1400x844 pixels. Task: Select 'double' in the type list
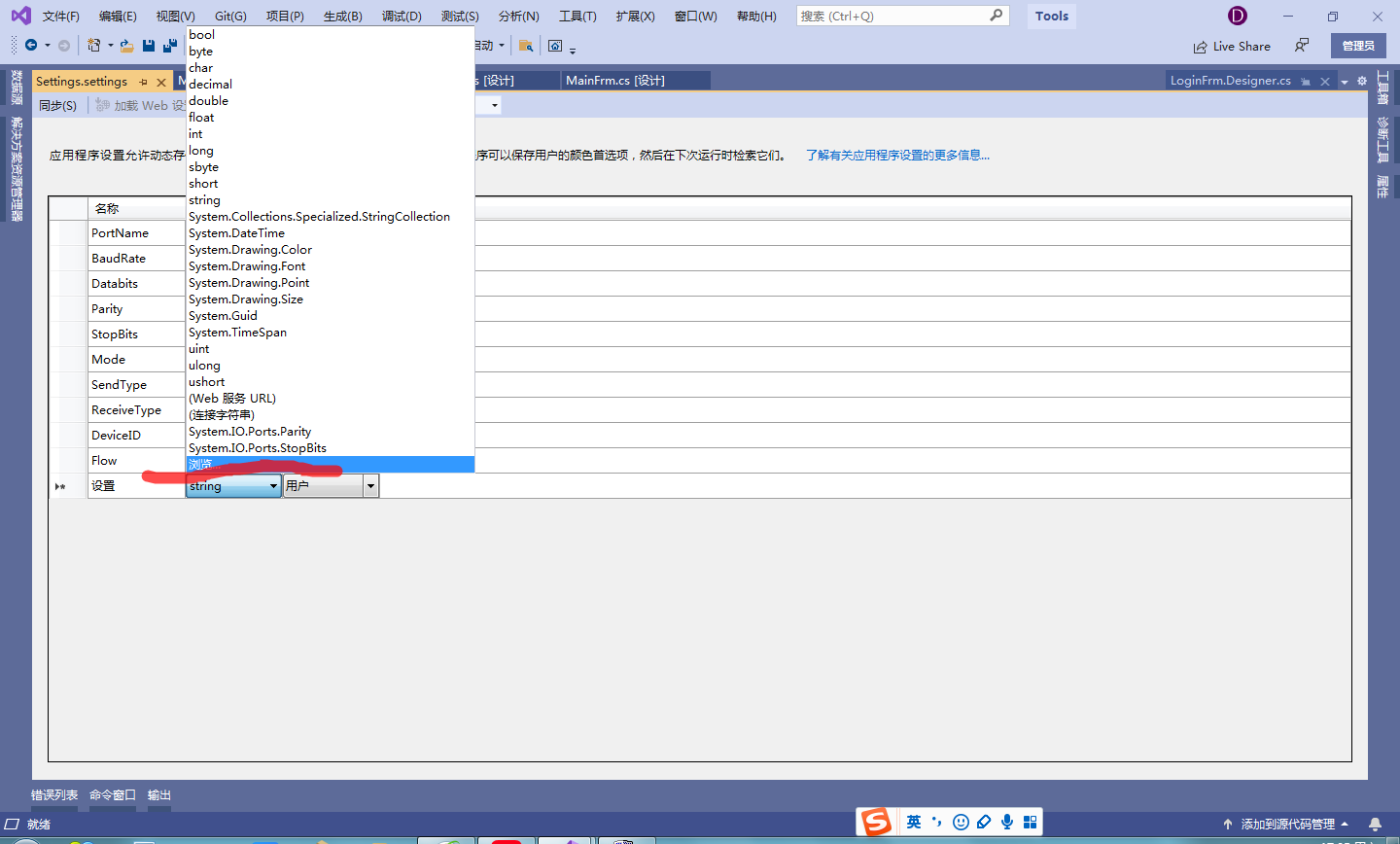[330, 101]
